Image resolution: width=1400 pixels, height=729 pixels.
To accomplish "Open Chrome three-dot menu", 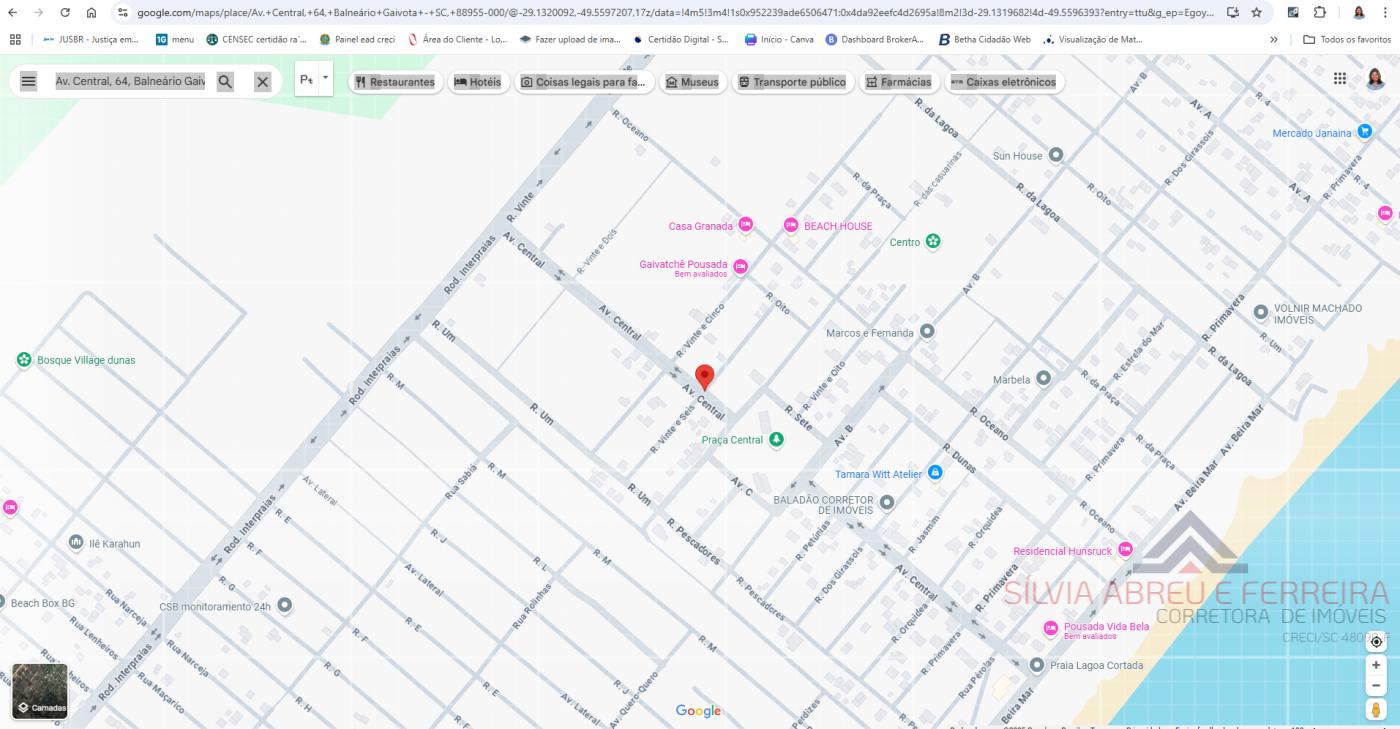I will coord(1386,12).
